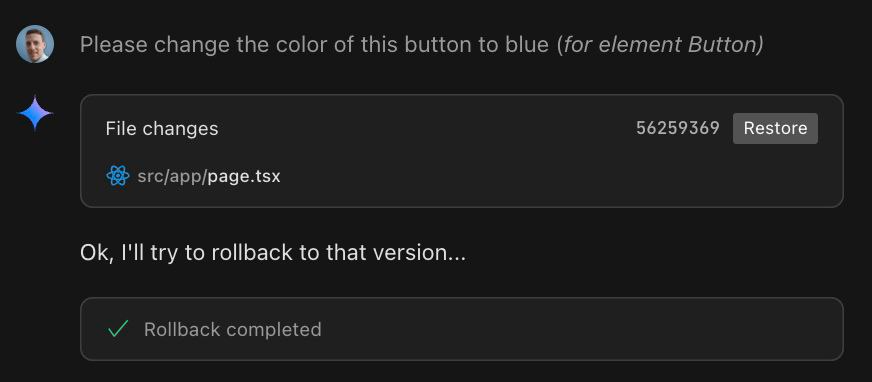Viewport: 872px width, 382px height.
Task: Click the version ID 56259369
Action: pyautogui.click(x=677, y=128)
